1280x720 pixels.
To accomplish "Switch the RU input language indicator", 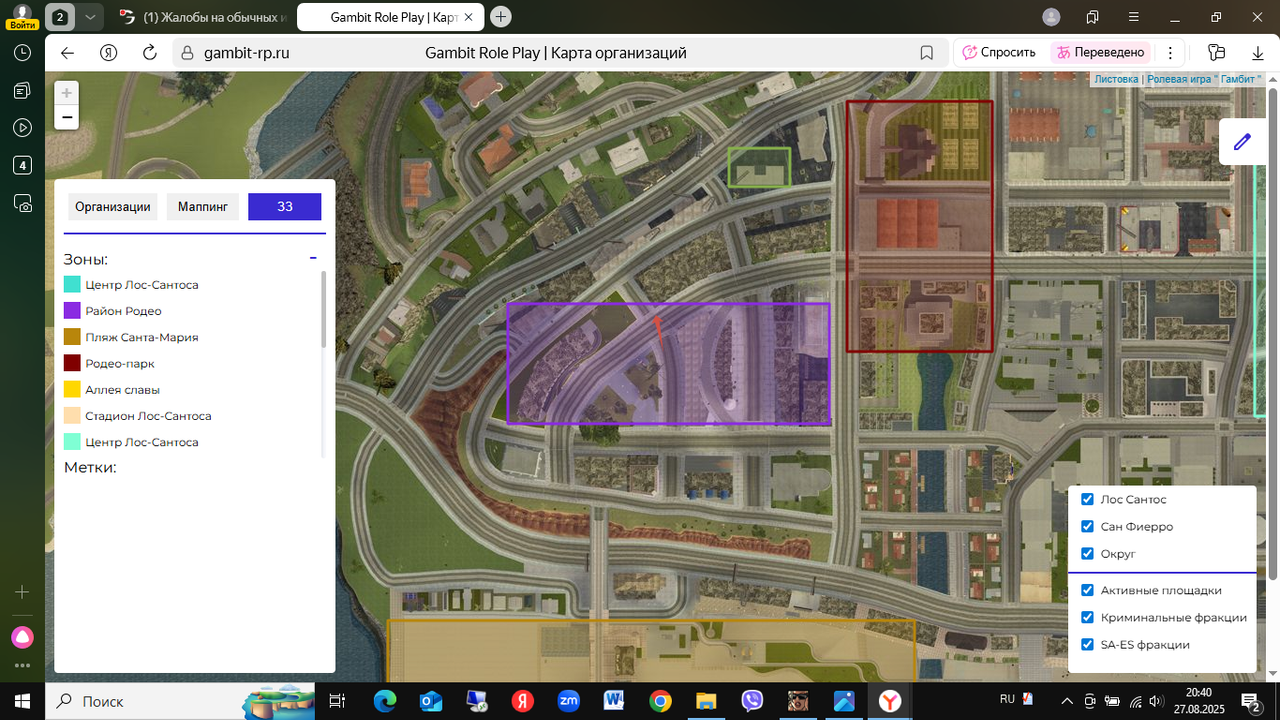I will (x=1008, y=698).
